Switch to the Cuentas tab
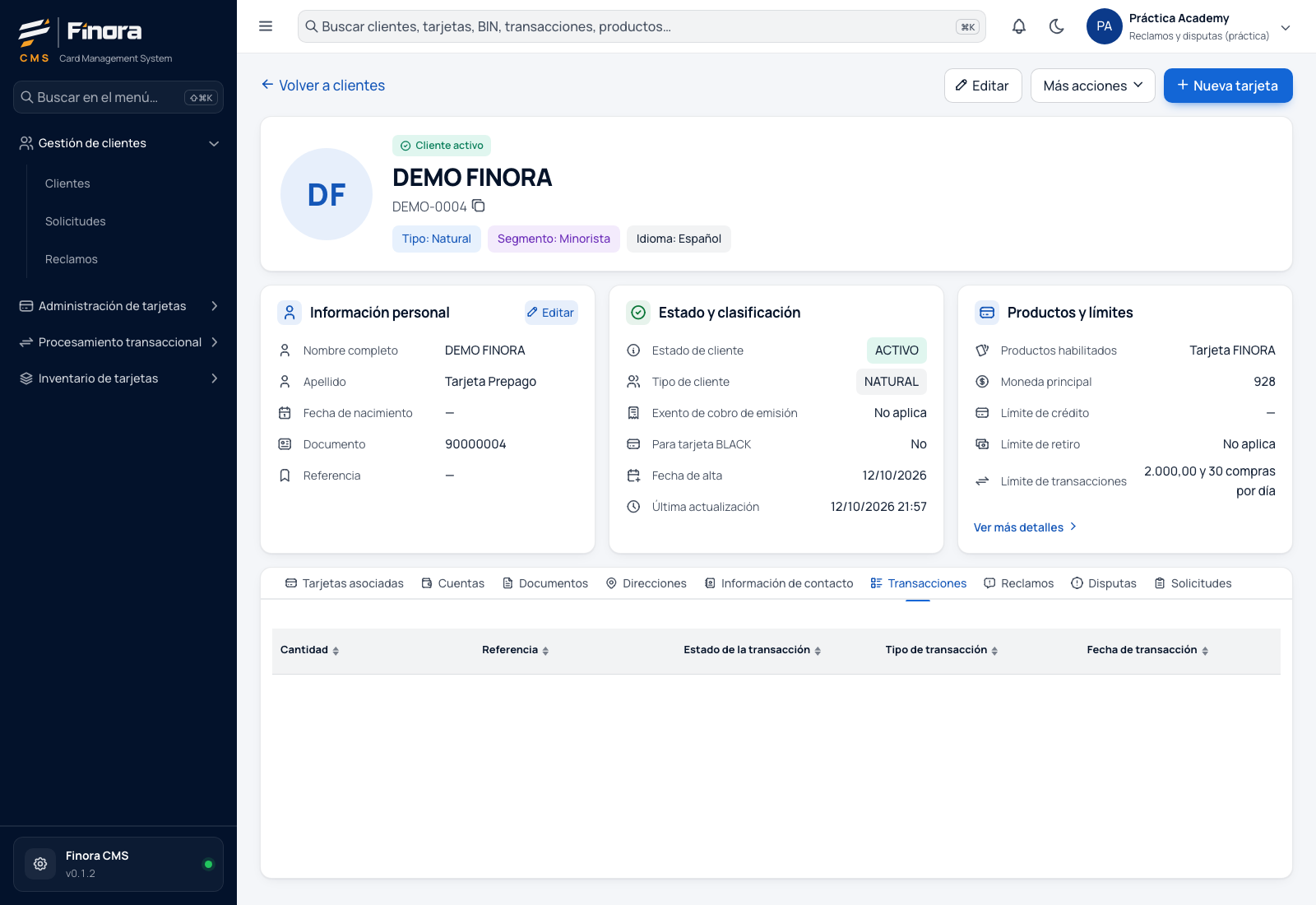This screenshot has height=905, width=1316. 452,583
